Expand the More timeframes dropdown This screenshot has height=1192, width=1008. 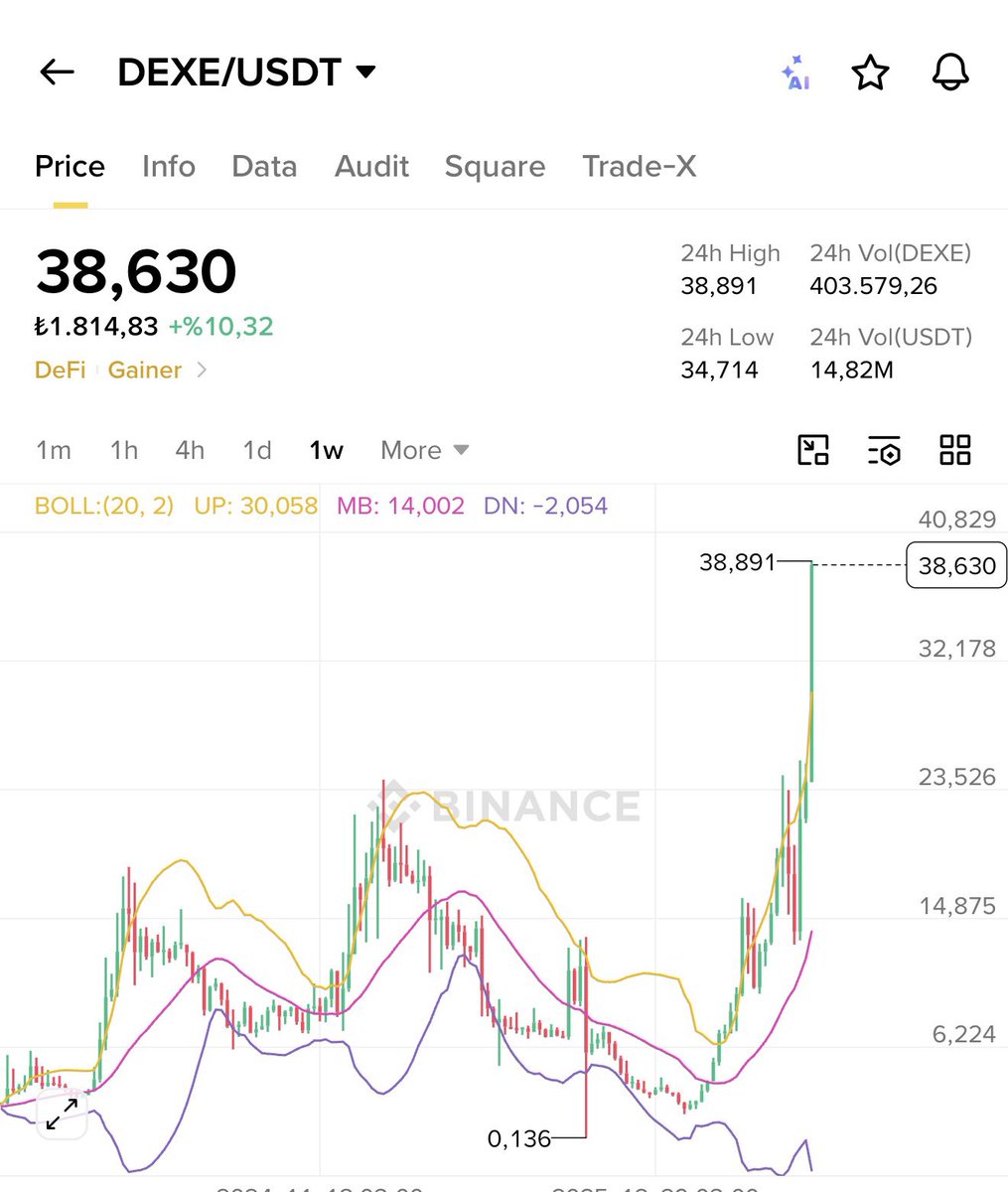click(x=424, y=450)
